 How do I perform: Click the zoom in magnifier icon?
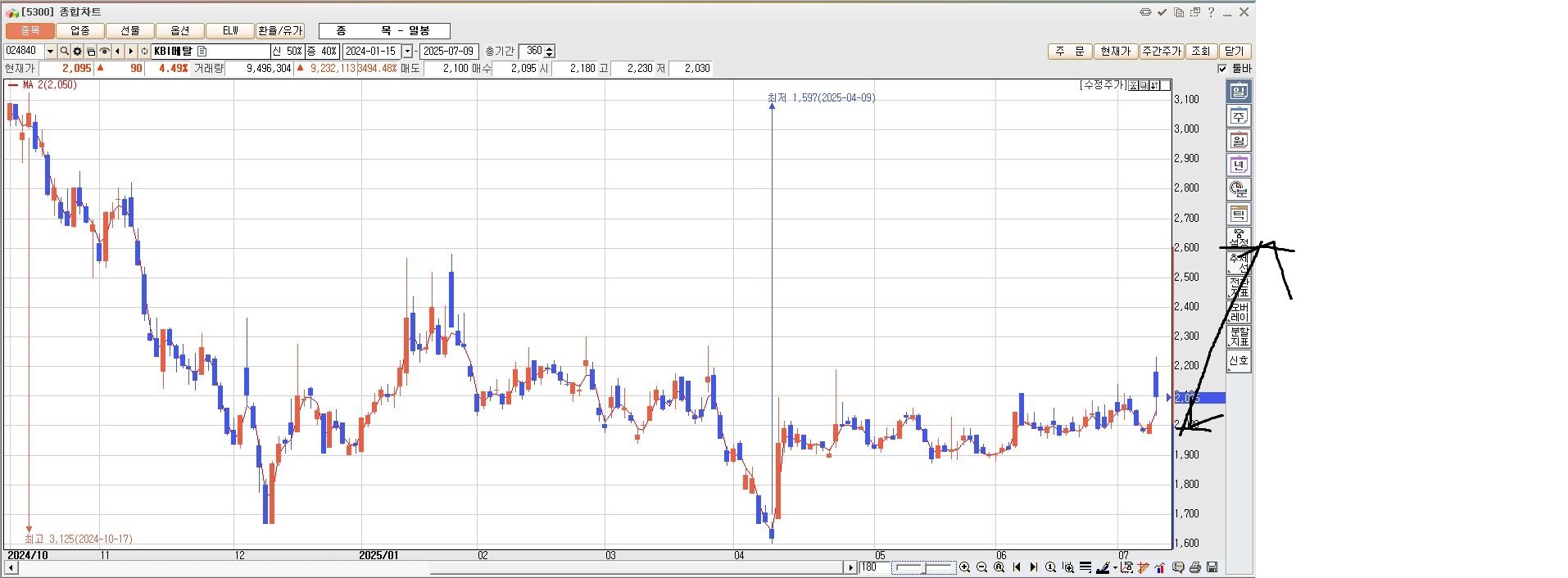click(964, 567)
